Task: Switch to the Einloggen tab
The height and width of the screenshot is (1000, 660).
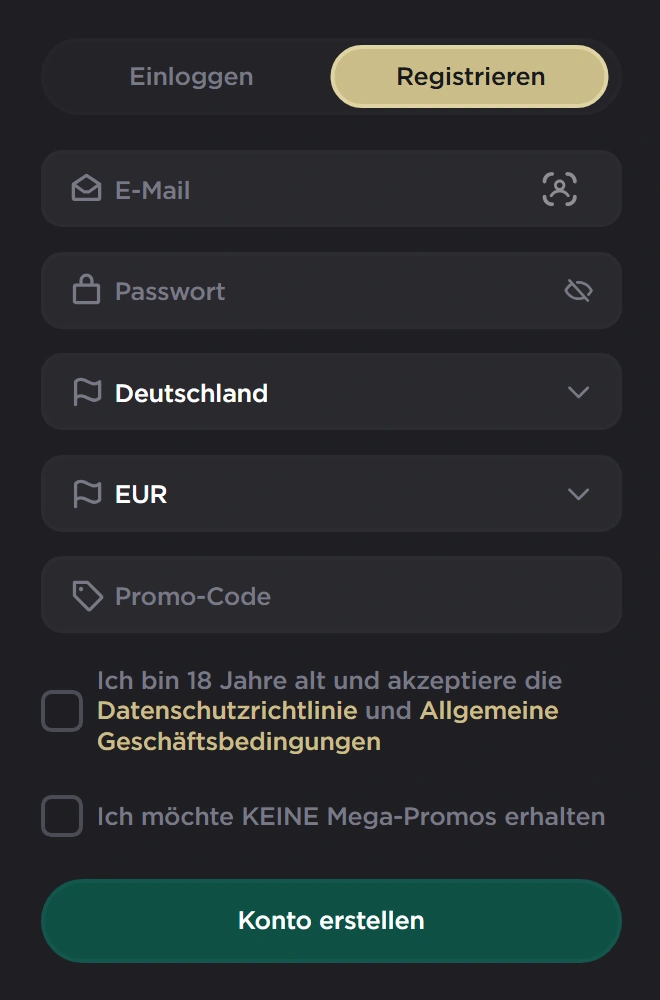Action: pos(189,76)
